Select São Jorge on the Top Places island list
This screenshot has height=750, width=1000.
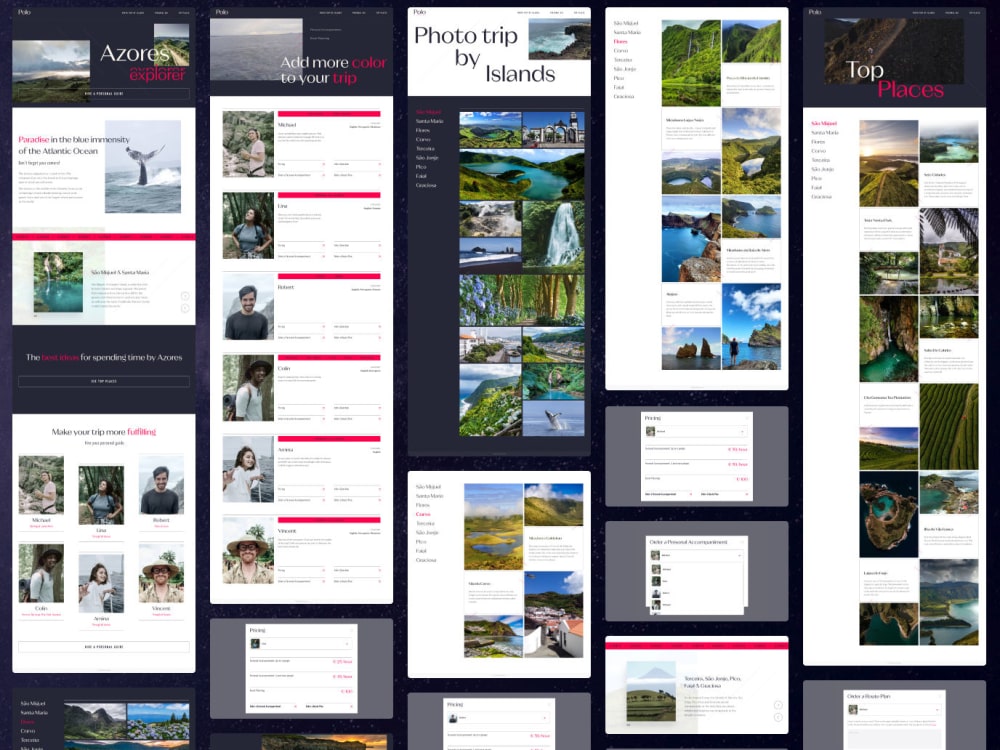pos(823,169)
